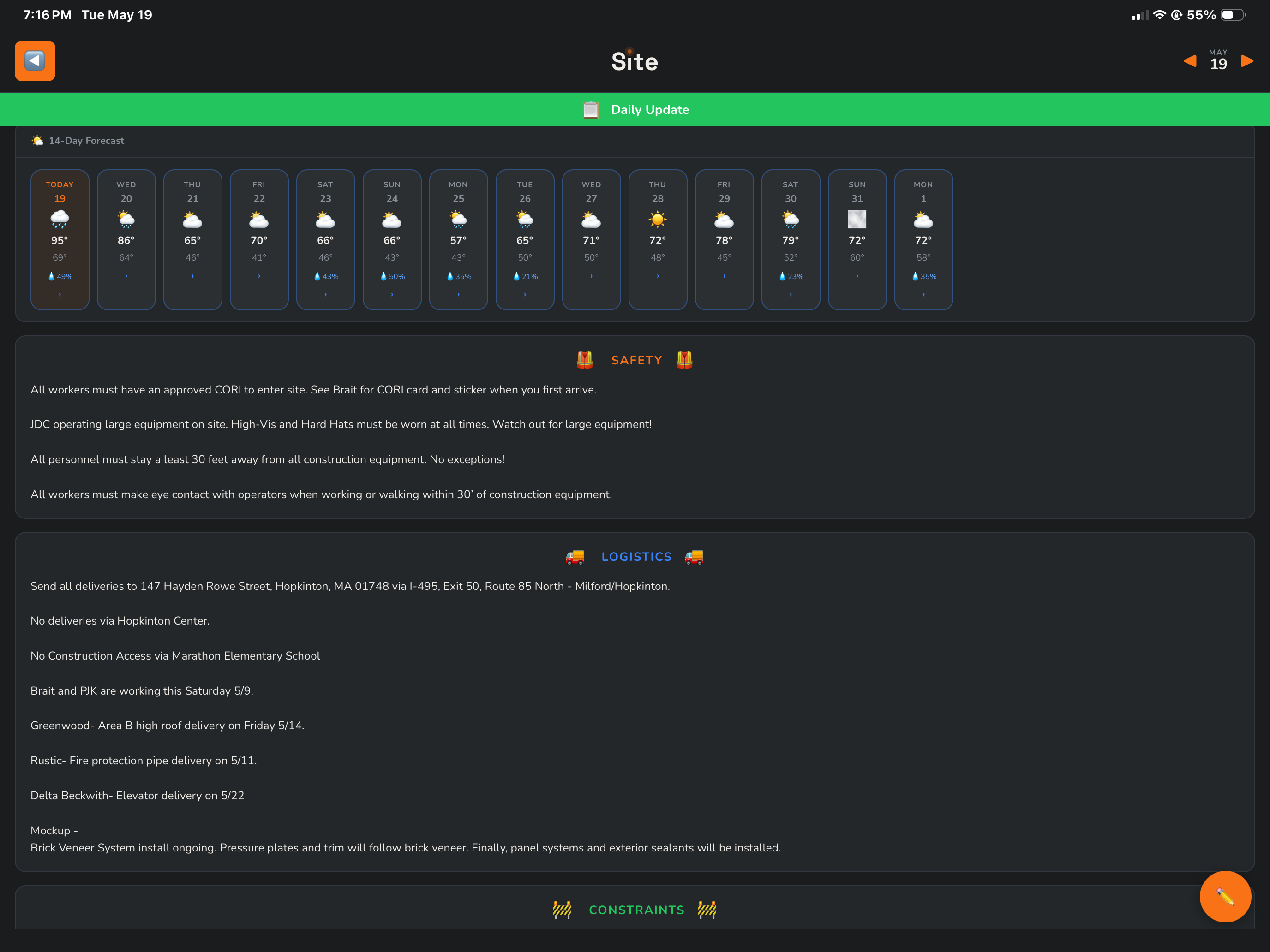Click the right delivery truck icon
Image resolution: width=1270 pixels, height=952 pixels.
[x=694, y=557]
